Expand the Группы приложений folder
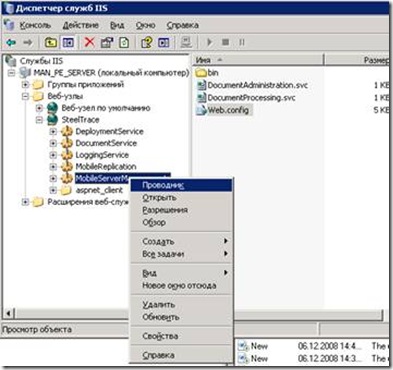The height and width of the screenshot is (370, 393). point(25,84)
